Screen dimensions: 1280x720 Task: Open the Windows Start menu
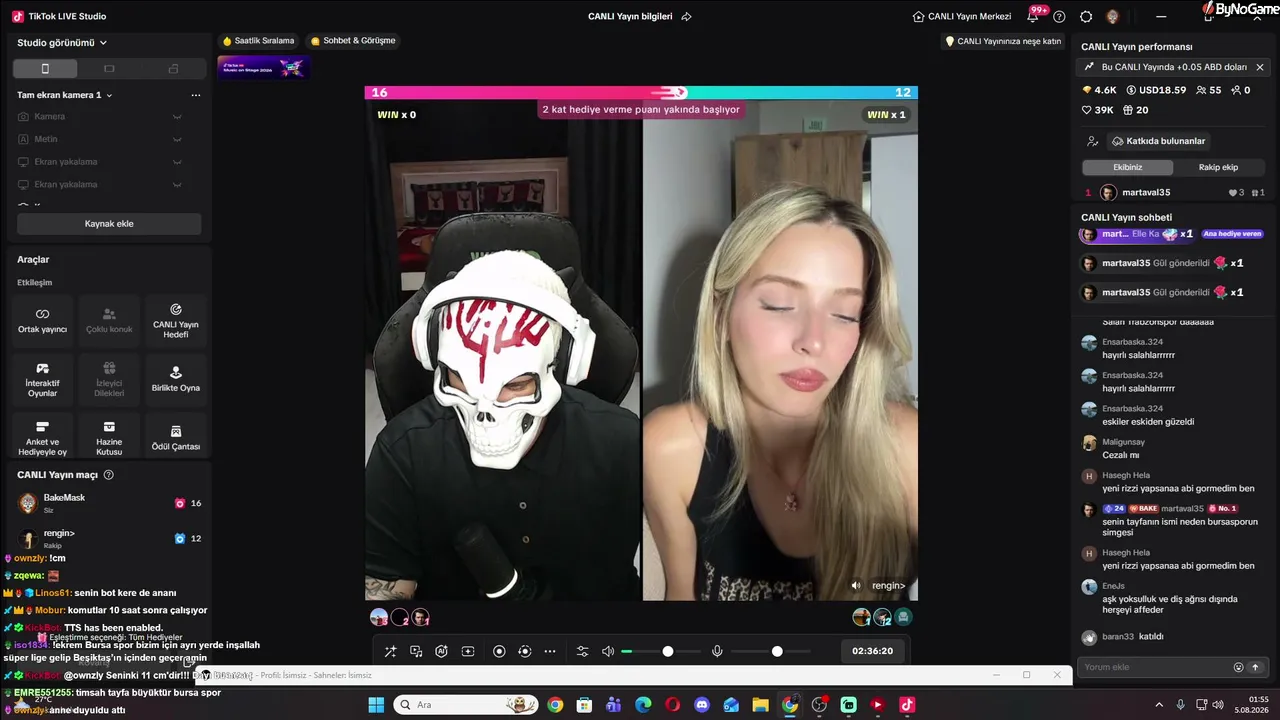(x=376, y=705)
